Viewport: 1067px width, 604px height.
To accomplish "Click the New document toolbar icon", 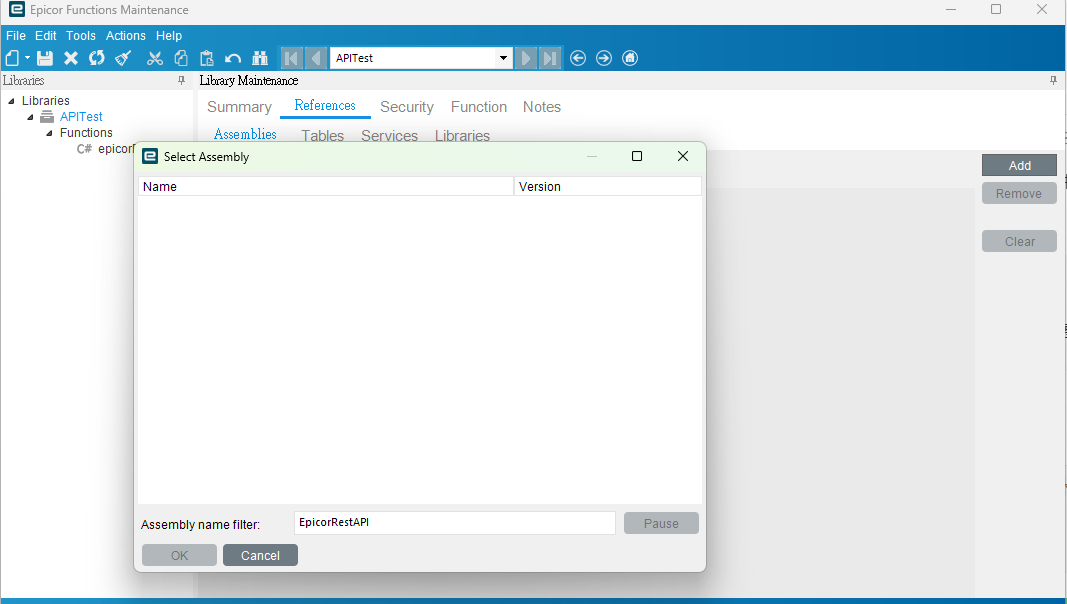I will pyautogui.click(x=12, y=58).
